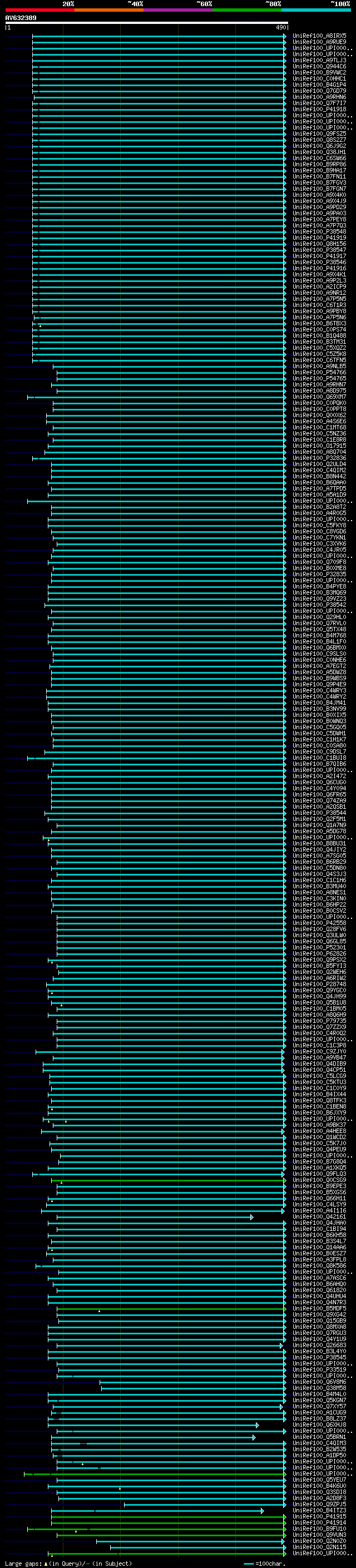This screenshot has width=356, height=1568.
Task: Click UniRef100_P33519 hit
Action: [319, 1369]
